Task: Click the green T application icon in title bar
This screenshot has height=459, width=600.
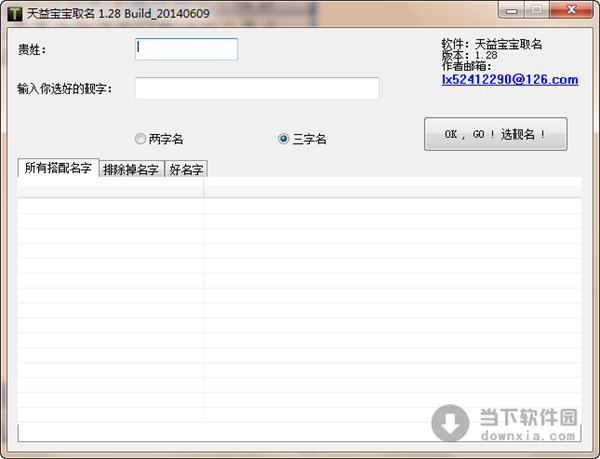Action: [15, 14]
